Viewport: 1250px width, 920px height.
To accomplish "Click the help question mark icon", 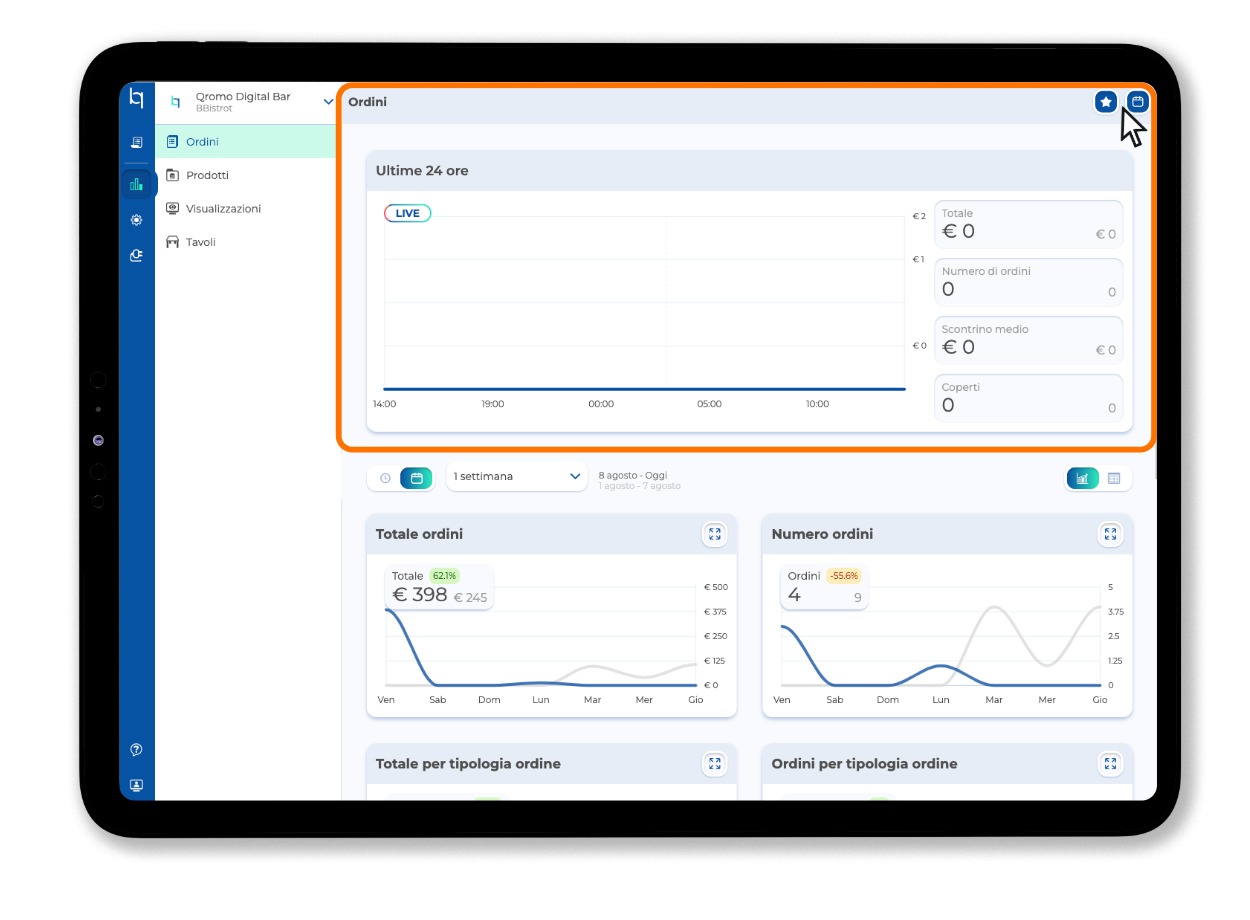I will (137, 750).
